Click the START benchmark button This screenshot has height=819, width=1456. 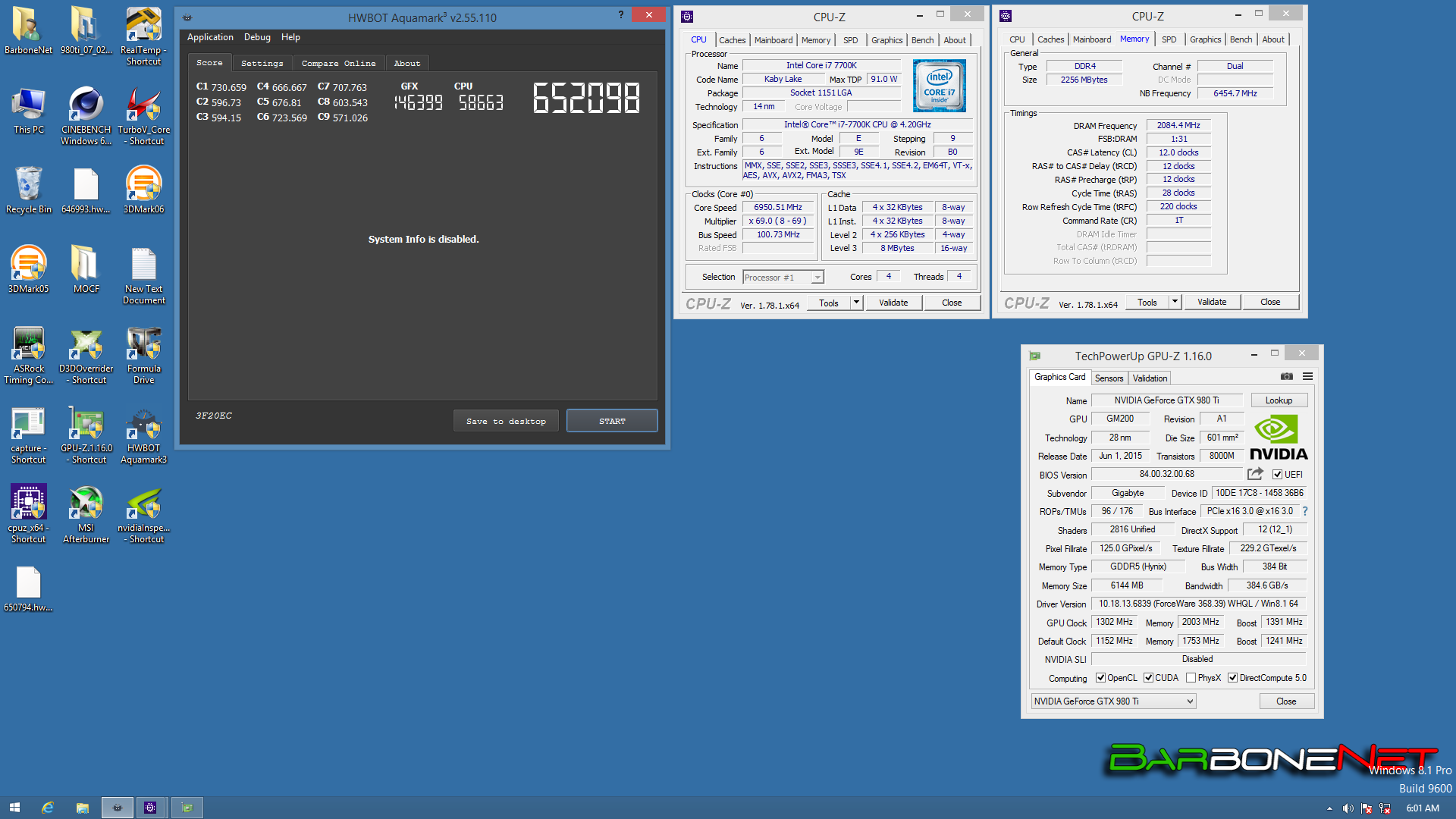point(612,421)
